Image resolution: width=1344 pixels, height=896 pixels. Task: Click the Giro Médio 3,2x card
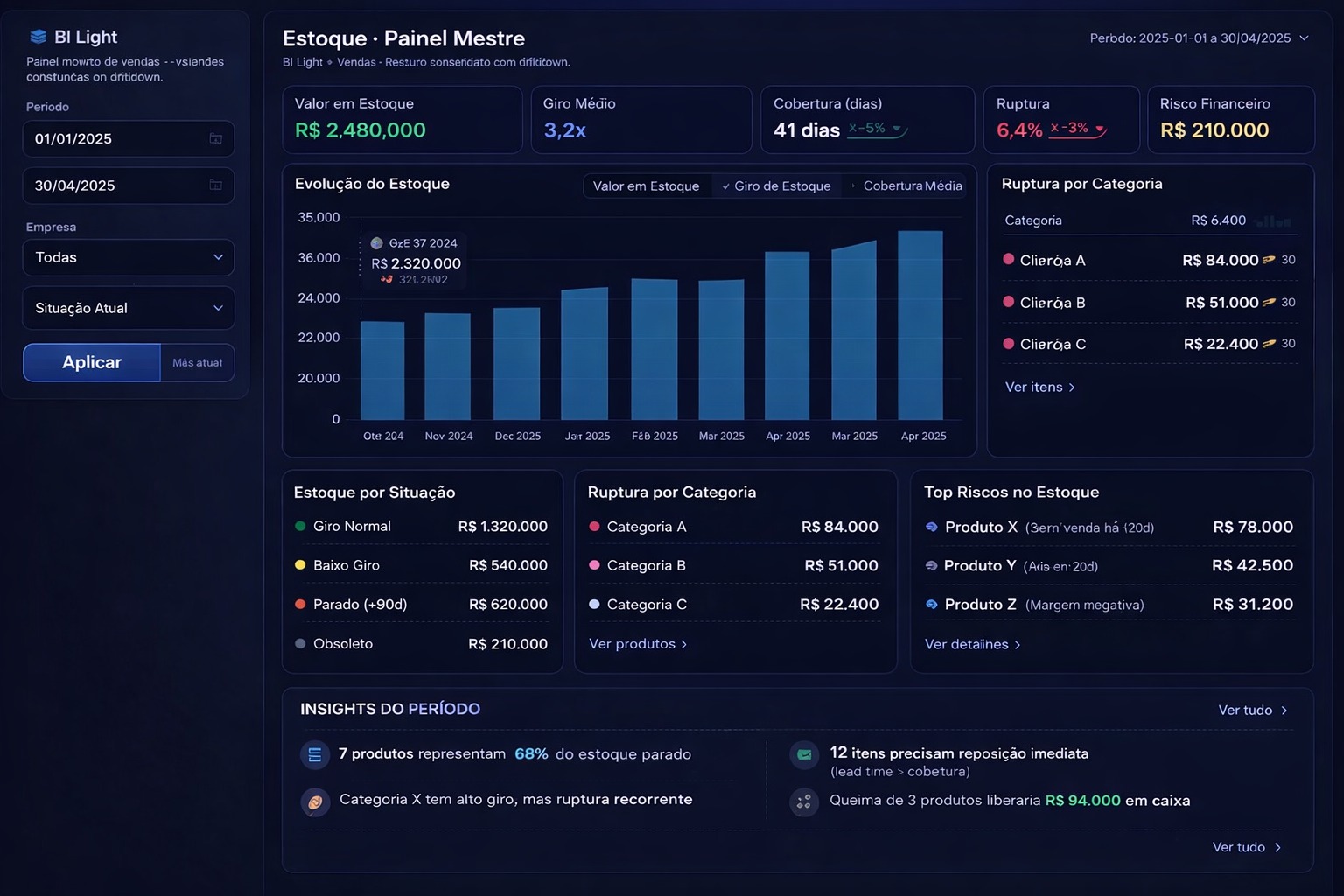click(x=641, y=120)
